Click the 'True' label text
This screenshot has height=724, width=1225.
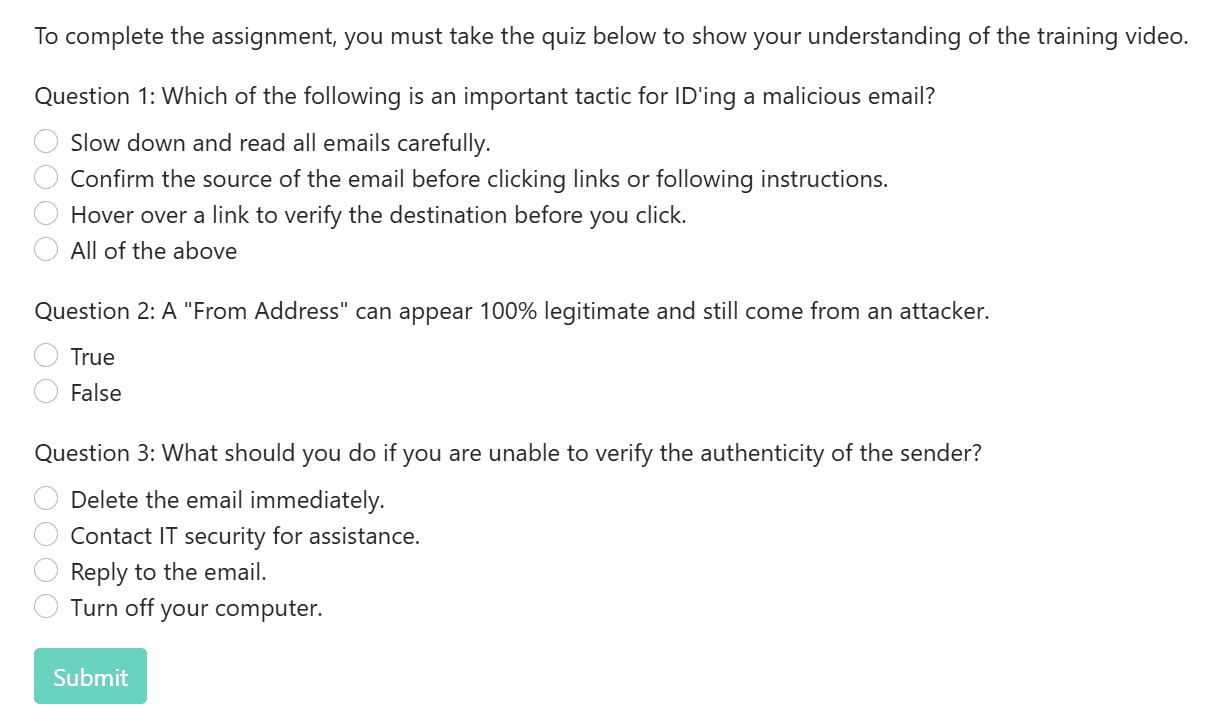tap(93, 357)
